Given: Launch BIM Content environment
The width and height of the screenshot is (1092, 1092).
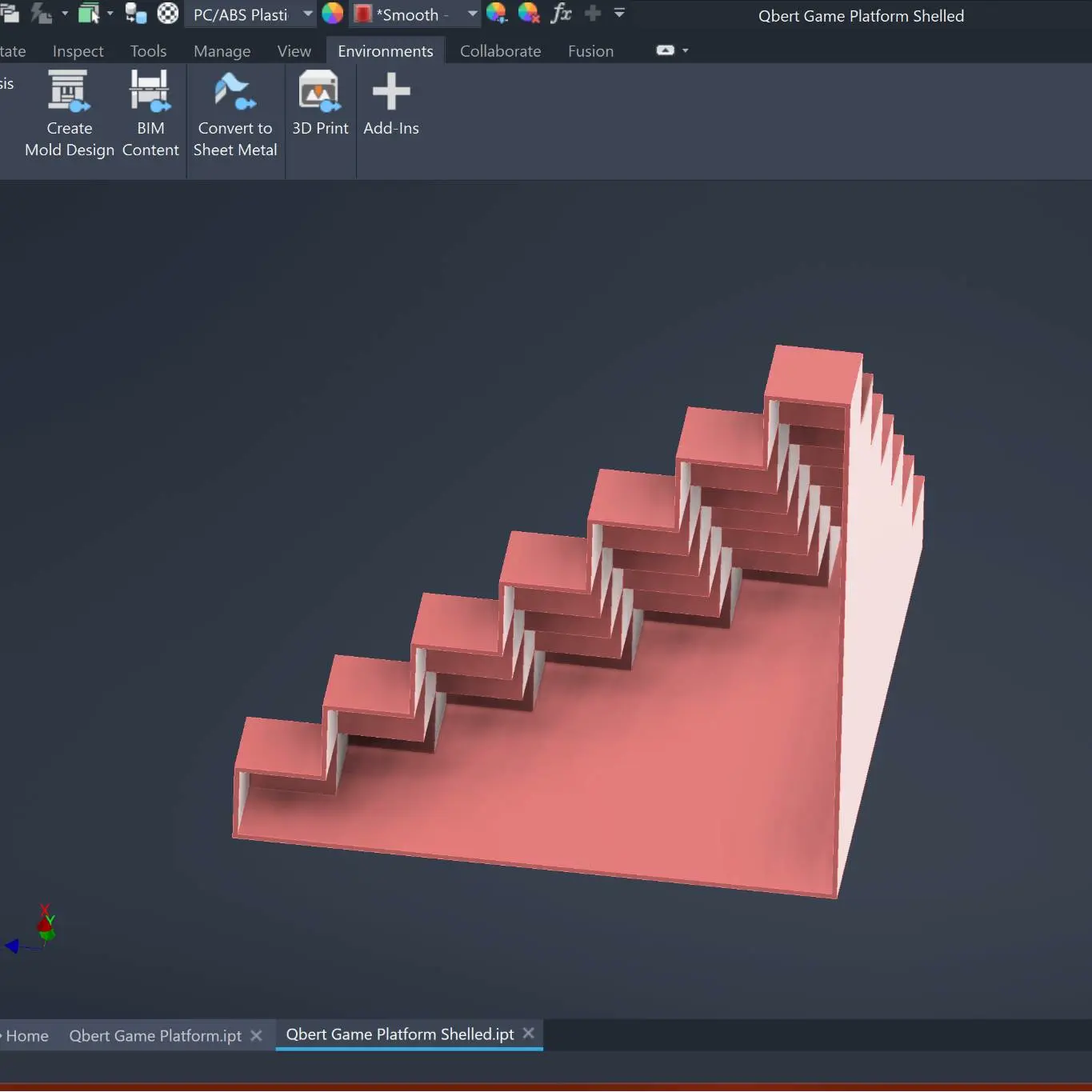Looking at the screenshot, I should pyautogui.click(x=150, y=114).
